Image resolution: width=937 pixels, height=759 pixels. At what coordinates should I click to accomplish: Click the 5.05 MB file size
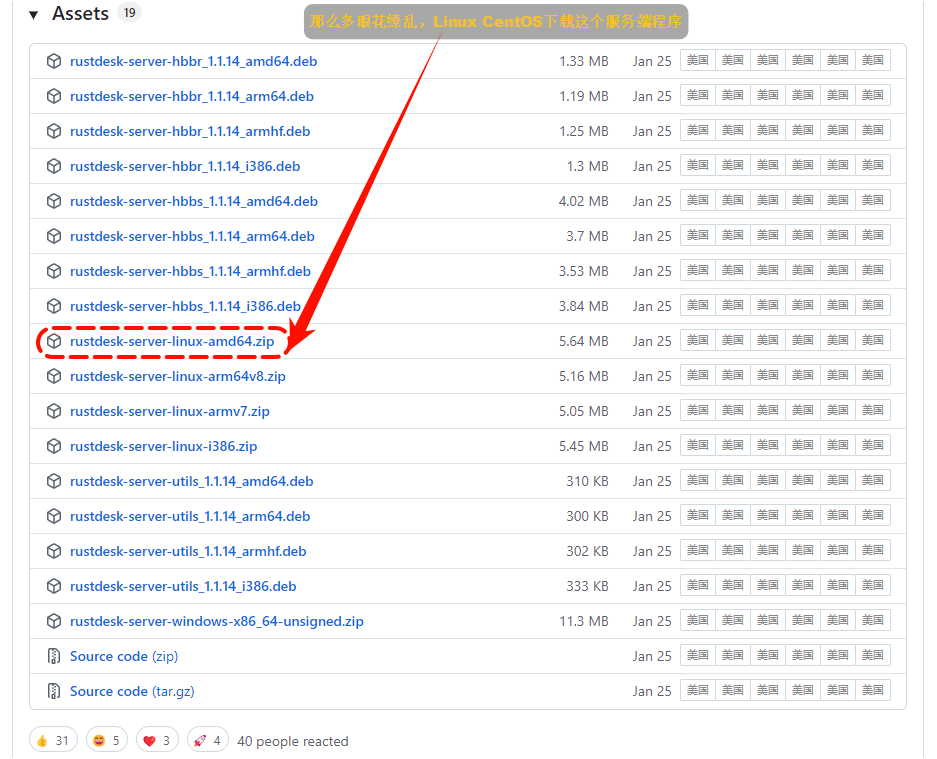point(583,411)
